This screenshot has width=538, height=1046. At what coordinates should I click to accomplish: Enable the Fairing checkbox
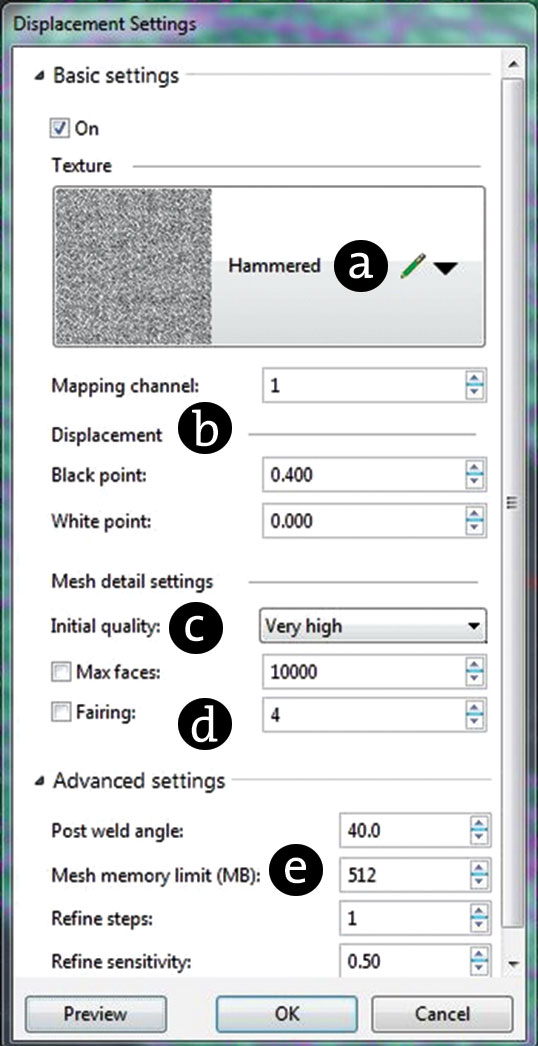pos(61,713)
